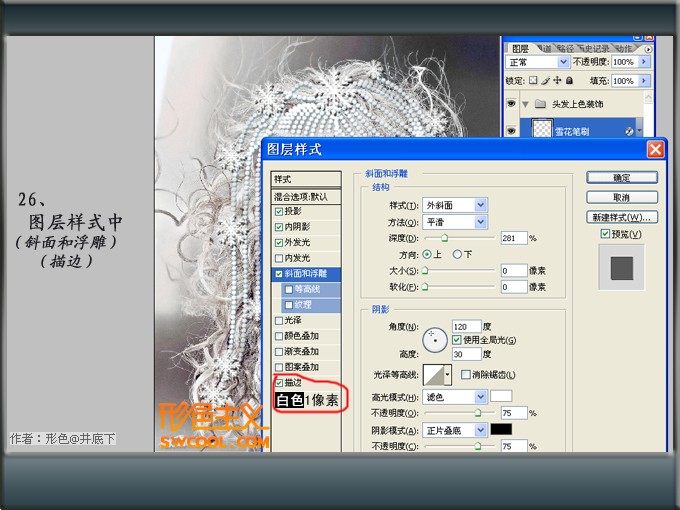Click the 确定 (OK) button

tap(622, 177)
